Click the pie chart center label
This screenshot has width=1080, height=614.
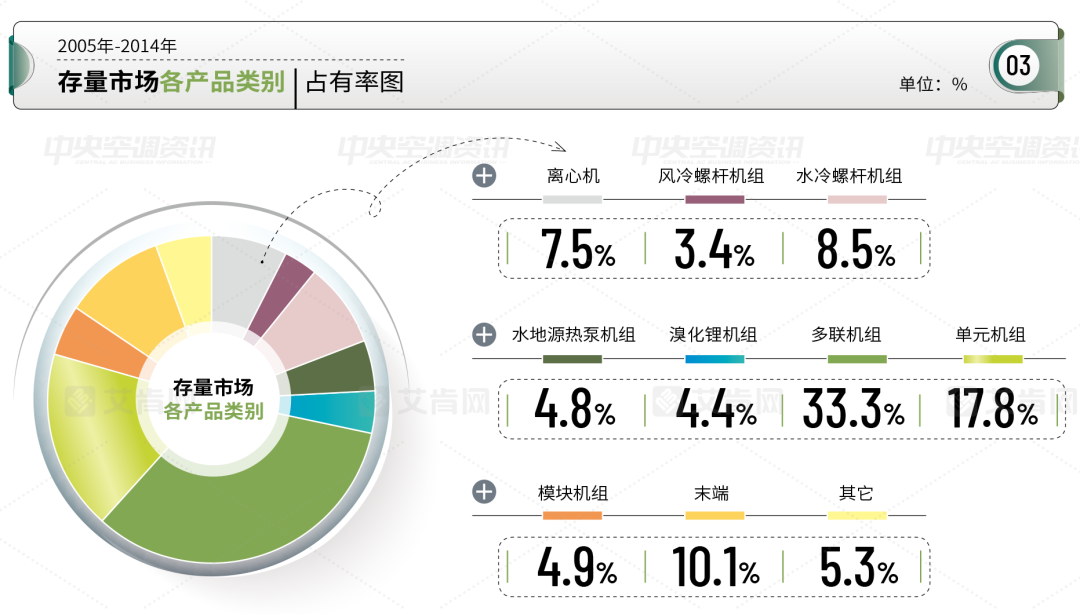(213, 399)
